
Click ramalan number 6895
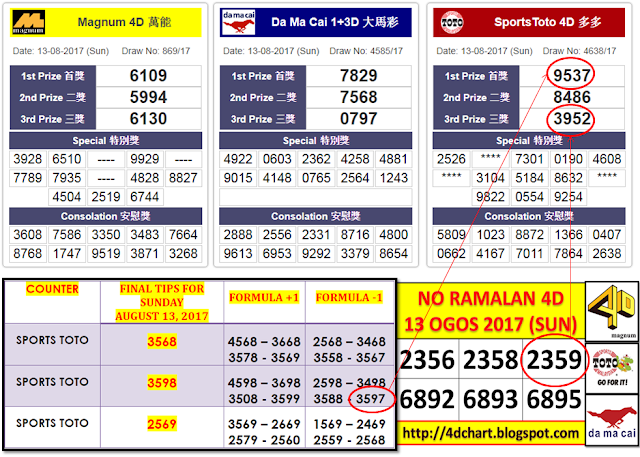[x=554, y=399]
